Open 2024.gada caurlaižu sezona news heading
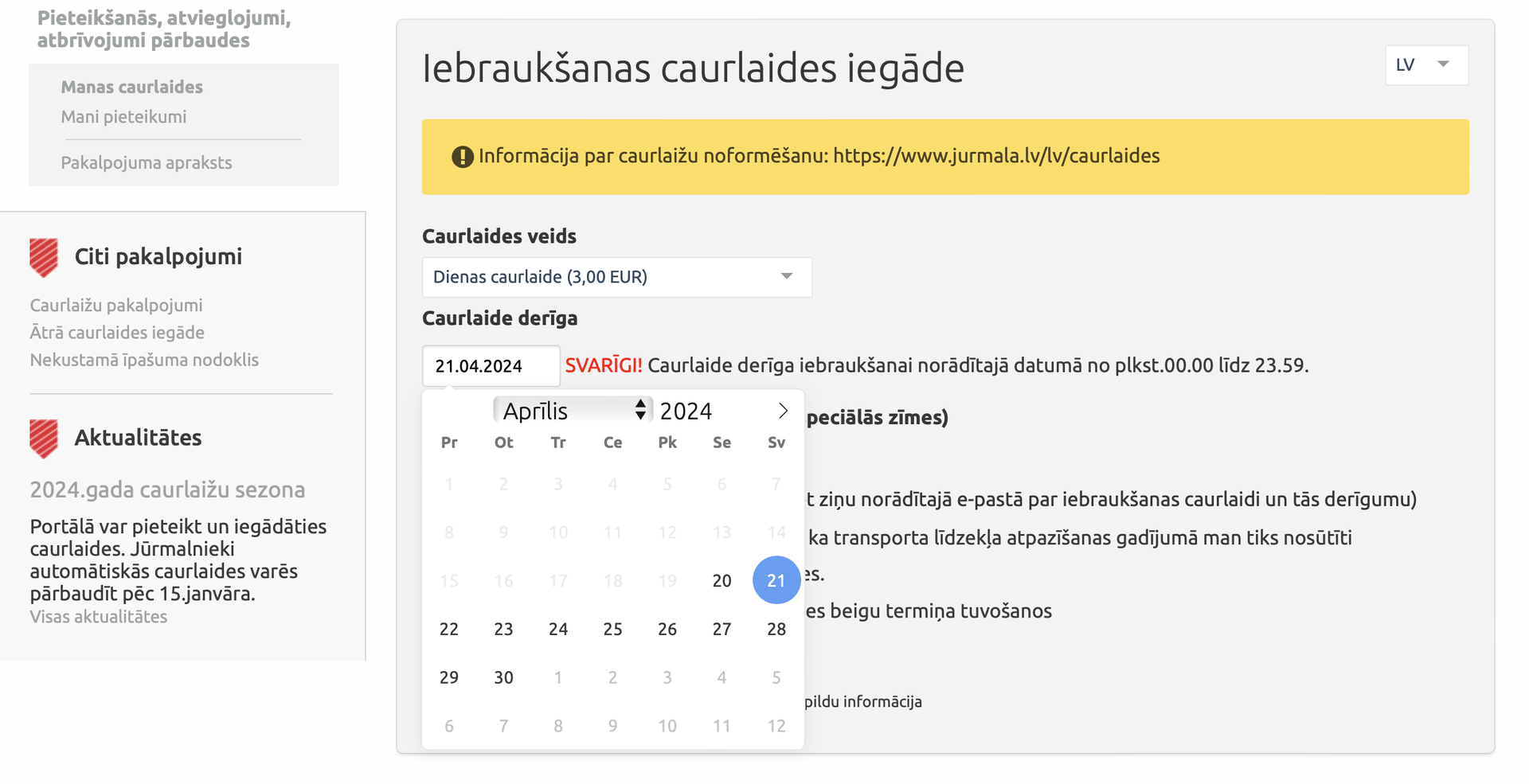The image size is (1529, 784). pyautogui.click(x=167, y=490)
